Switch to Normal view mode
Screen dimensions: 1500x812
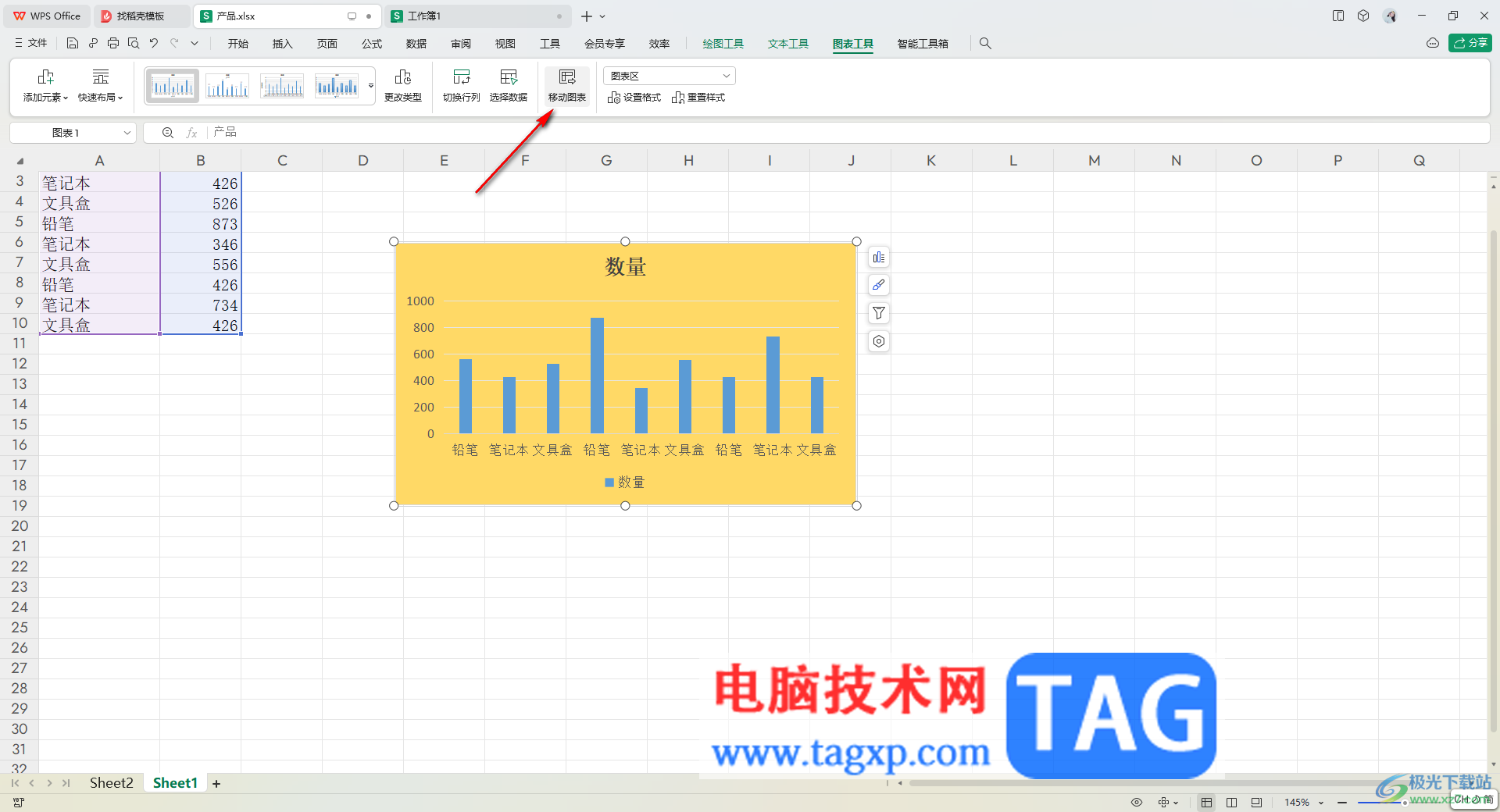1207,803
